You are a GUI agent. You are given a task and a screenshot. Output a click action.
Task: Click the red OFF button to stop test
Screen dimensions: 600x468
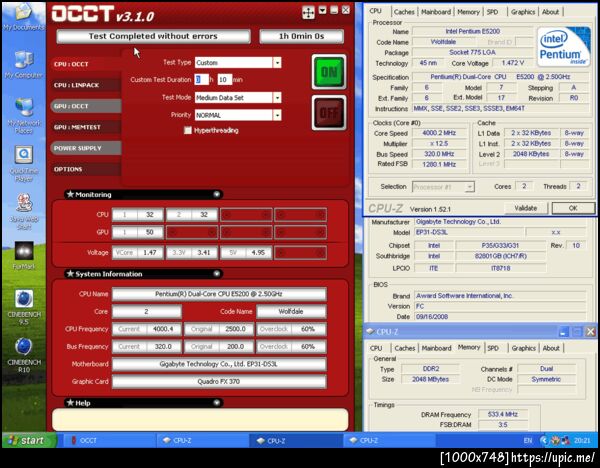click(329, 113)
